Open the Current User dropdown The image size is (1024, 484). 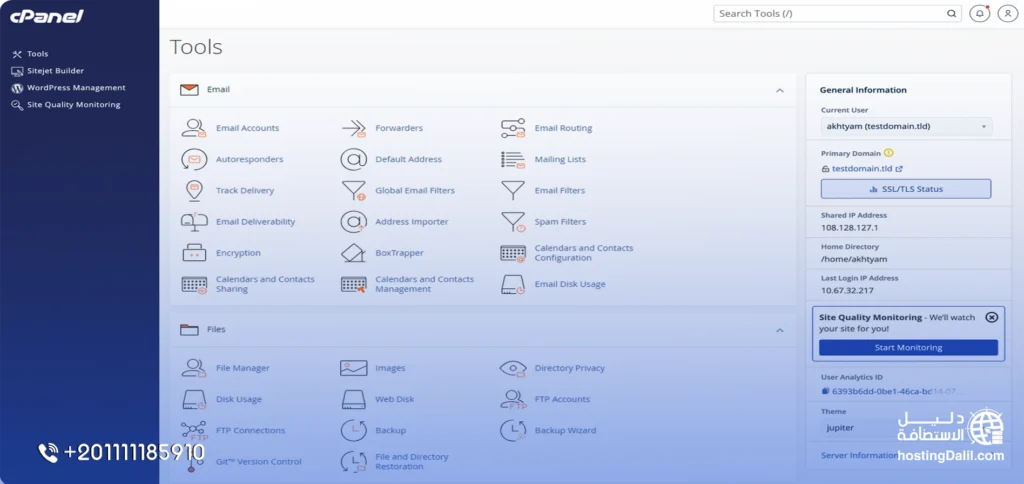(906, 127)
